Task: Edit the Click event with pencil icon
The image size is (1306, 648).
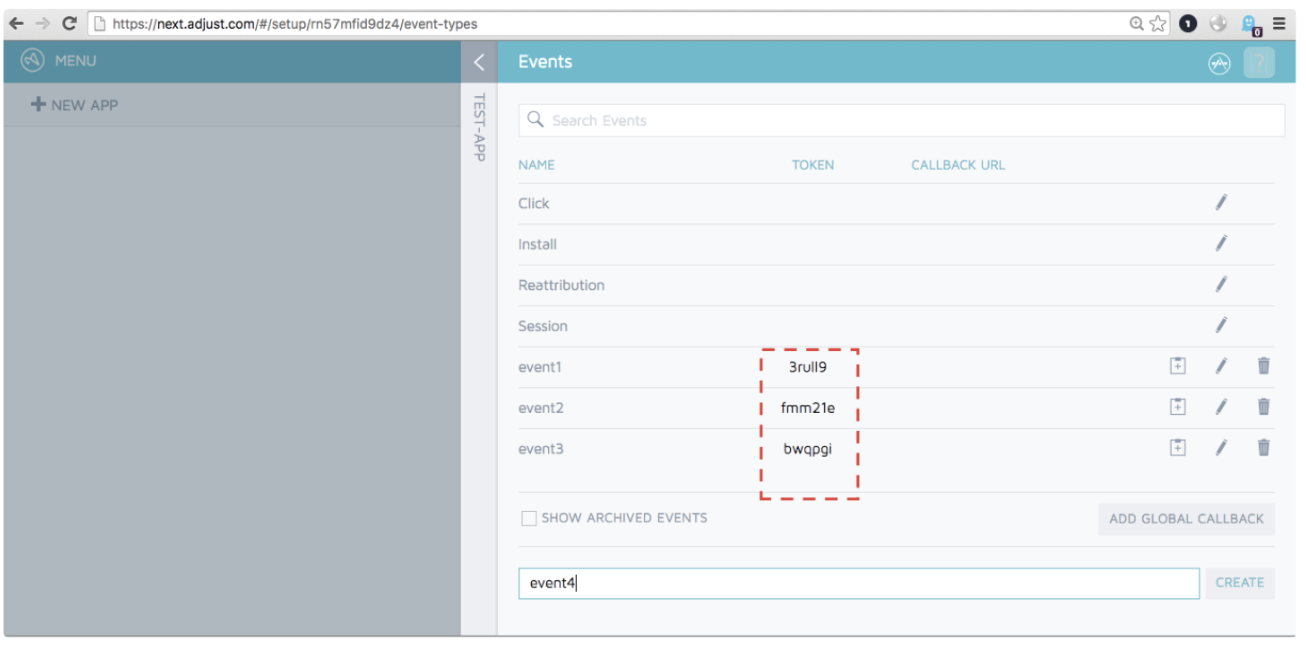Action: pyautogui.click(x=1220, y=203)
